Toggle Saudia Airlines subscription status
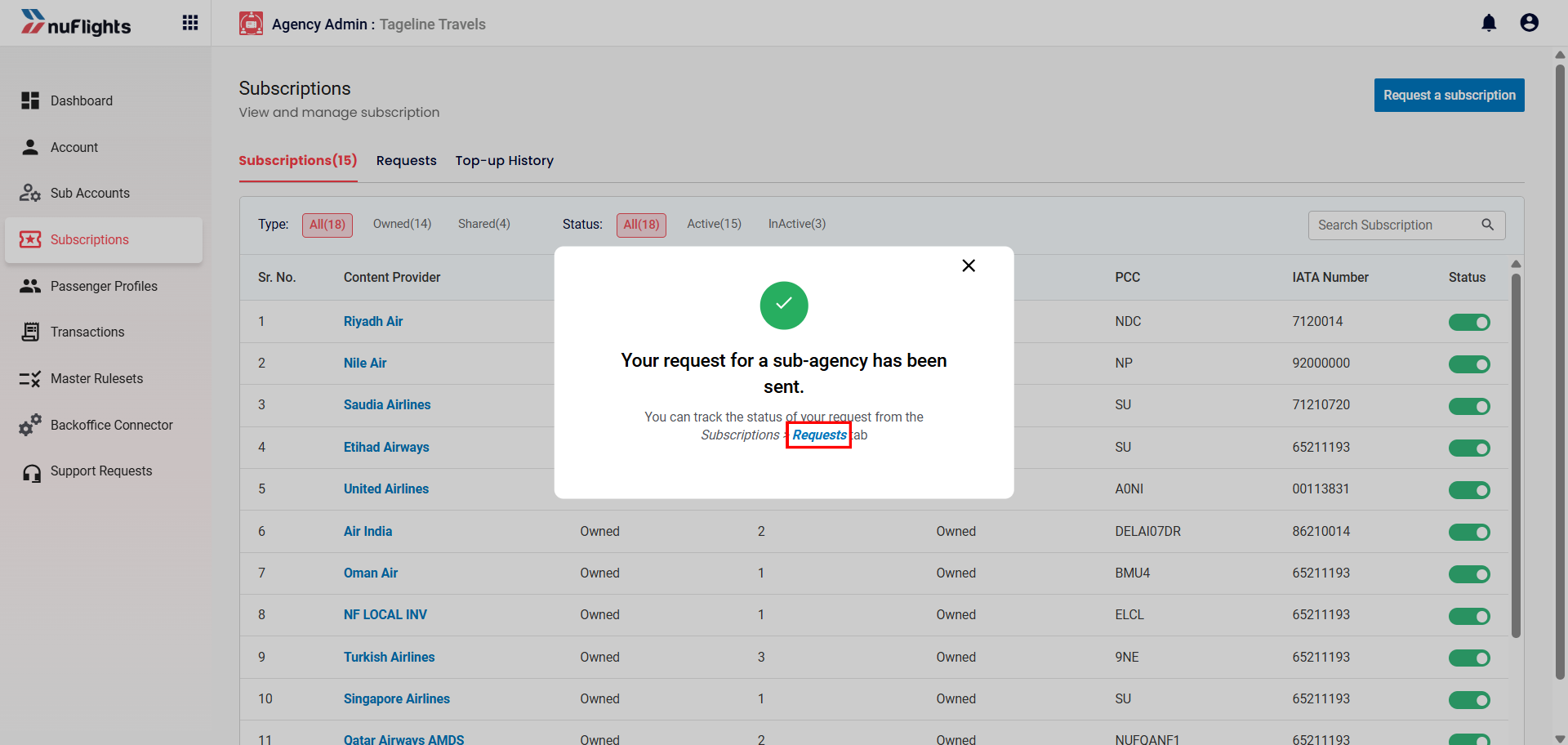1568x745 pixels. tap(1469, 406)
